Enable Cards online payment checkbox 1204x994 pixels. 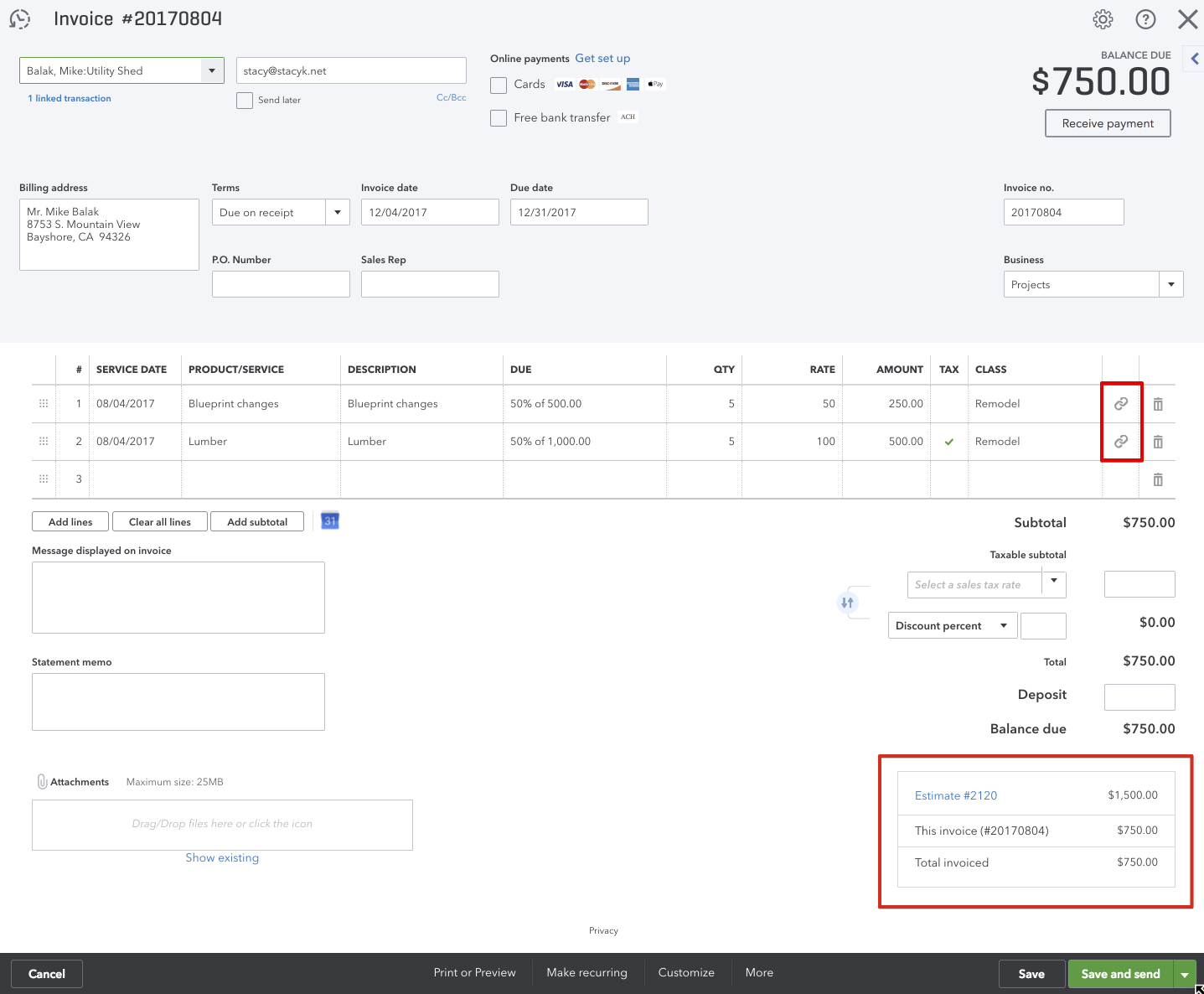click(x=499, y=85)
